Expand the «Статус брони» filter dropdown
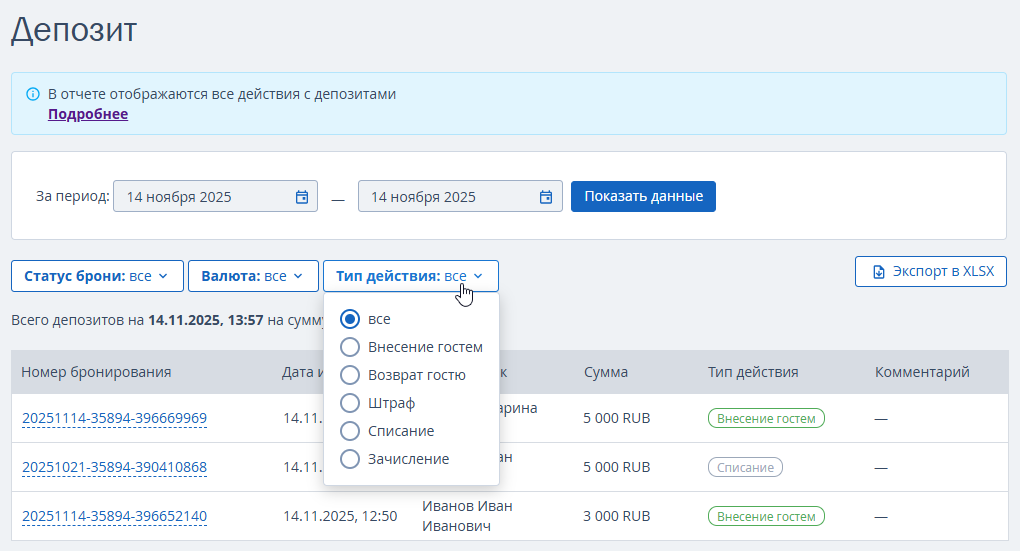This screenshot has height=551, width=1020. pos(97,276)
